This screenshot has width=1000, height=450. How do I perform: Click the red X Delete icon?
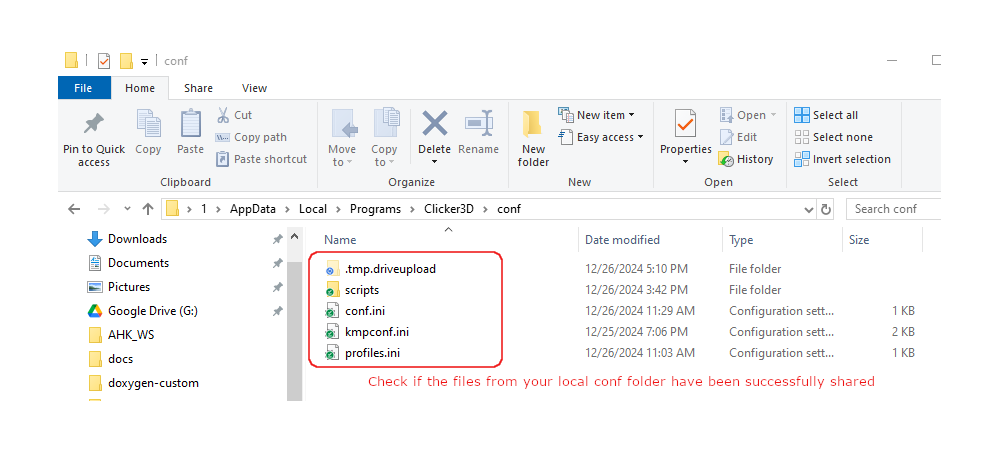(x=434, y=123)
